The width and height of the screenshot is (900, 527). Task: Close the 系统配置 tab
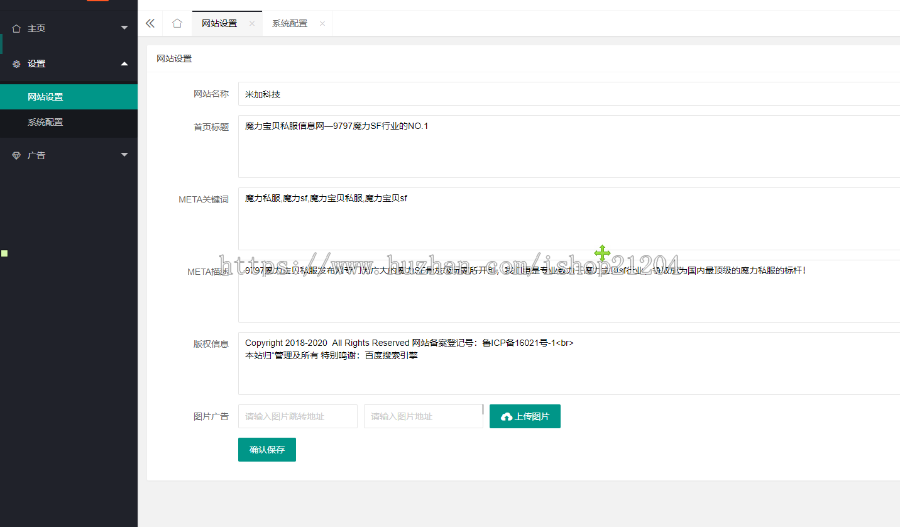pyautogui.click(x=323, y=24)
